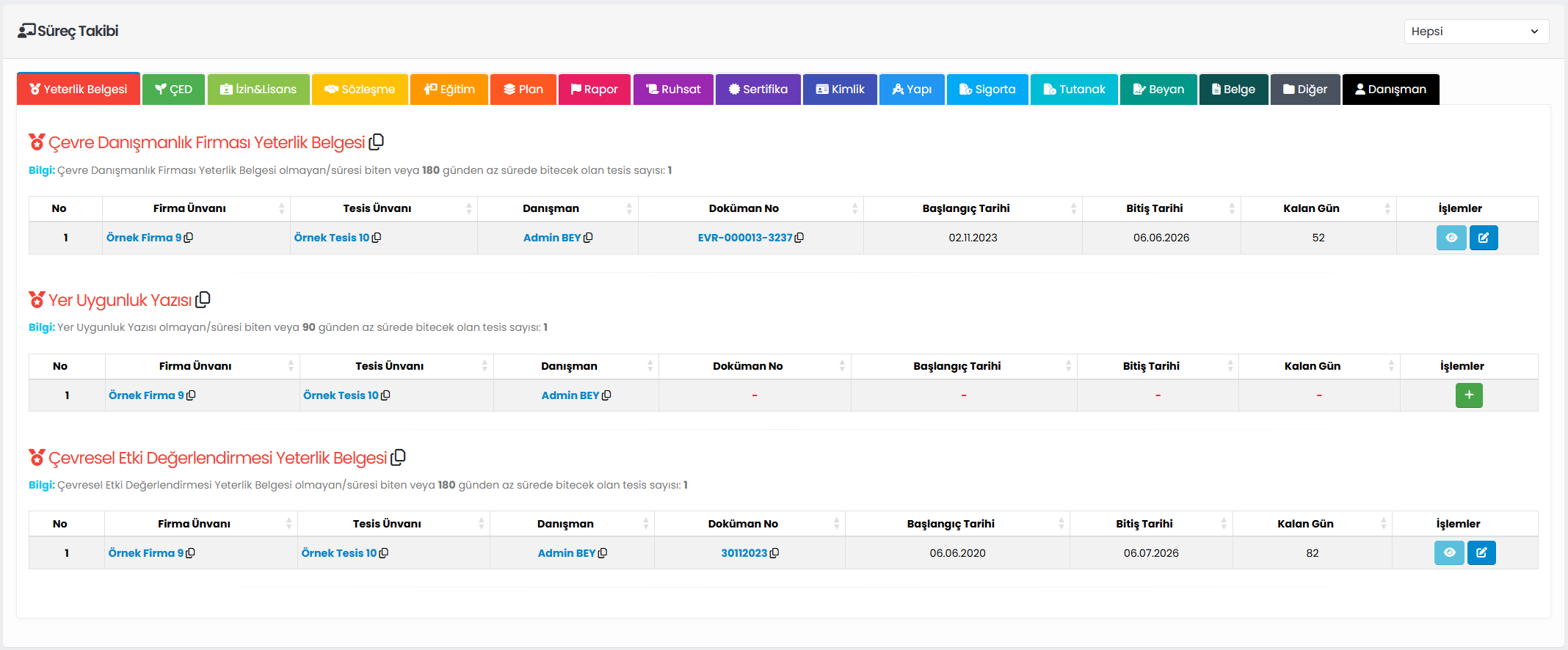The image size is (1568, 650).
Task: Open Admin BEY link in Yer Uygunluk table
Action: pos(570,395)
